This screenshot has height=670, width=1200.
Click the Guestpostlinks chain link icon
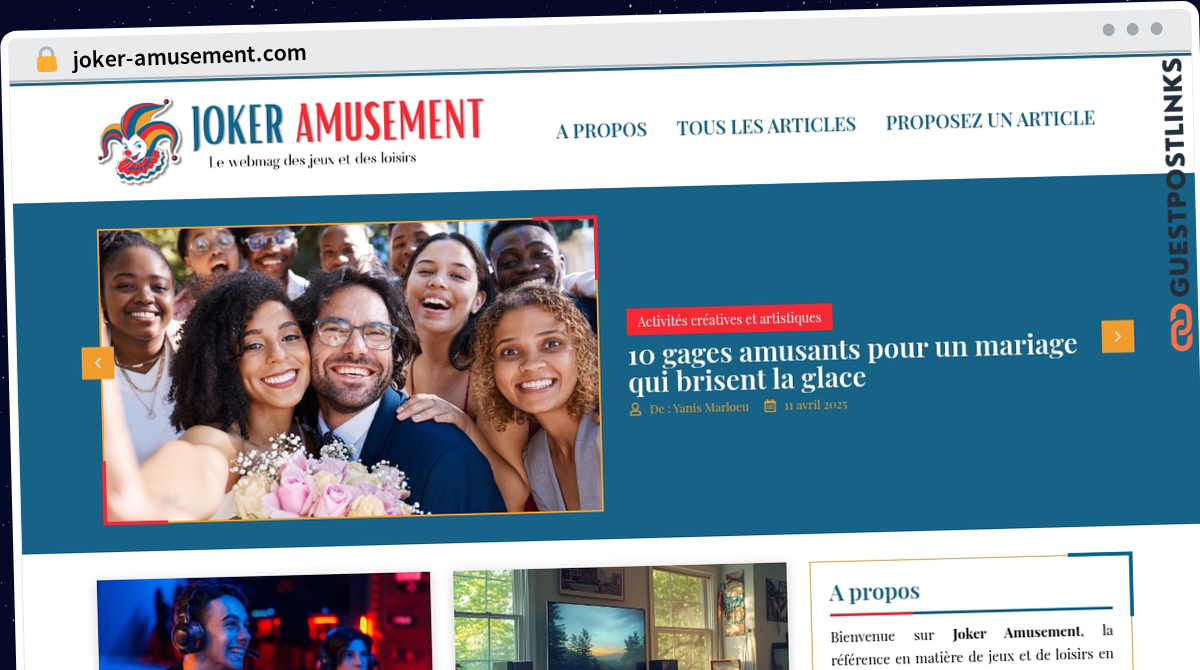point(1182,328)
